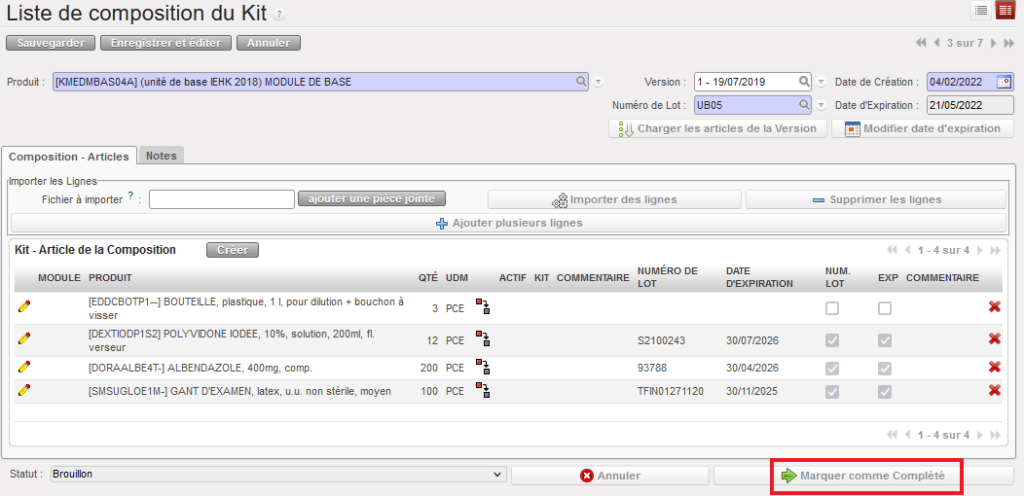Click Marquer comme Complété button
Image resolution: width=1024 pixels, height=496 pixels.
coord(863,476)
